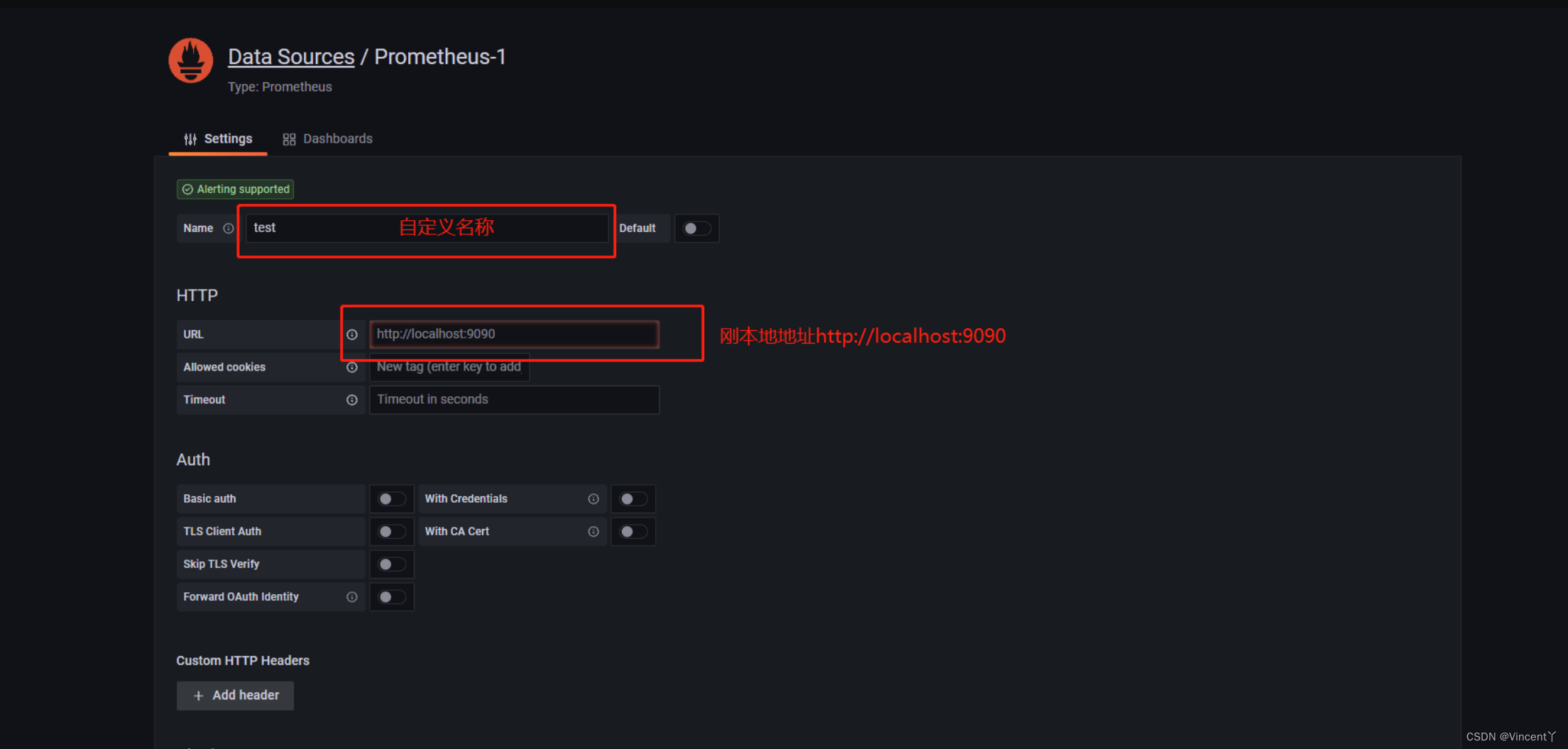This screenshot has width=1568, height=749.
Task: Click the Alerting supported badge
Action: click(x=236, y=189)
